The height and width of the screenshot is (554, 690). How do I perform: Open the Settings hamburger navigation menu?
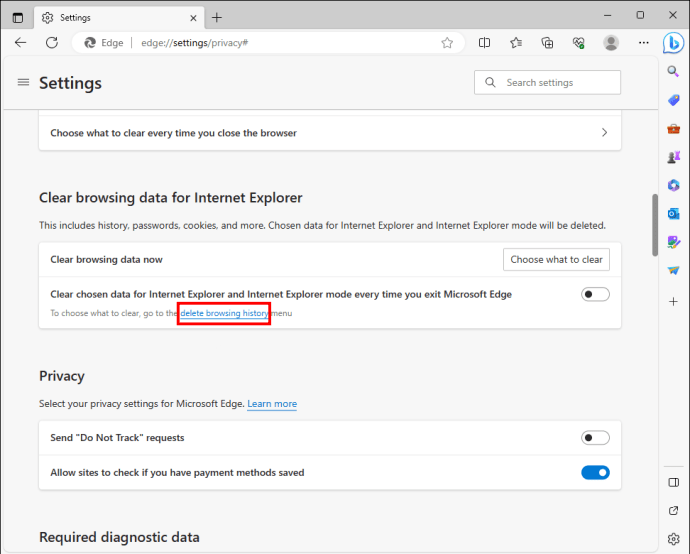[x=23, y=82]
